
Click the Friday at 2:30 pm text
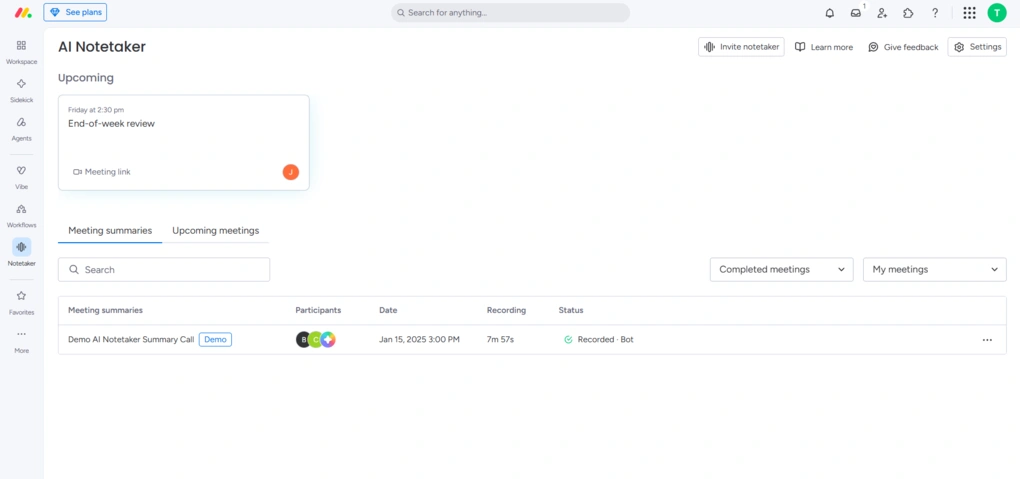(96, 110)
